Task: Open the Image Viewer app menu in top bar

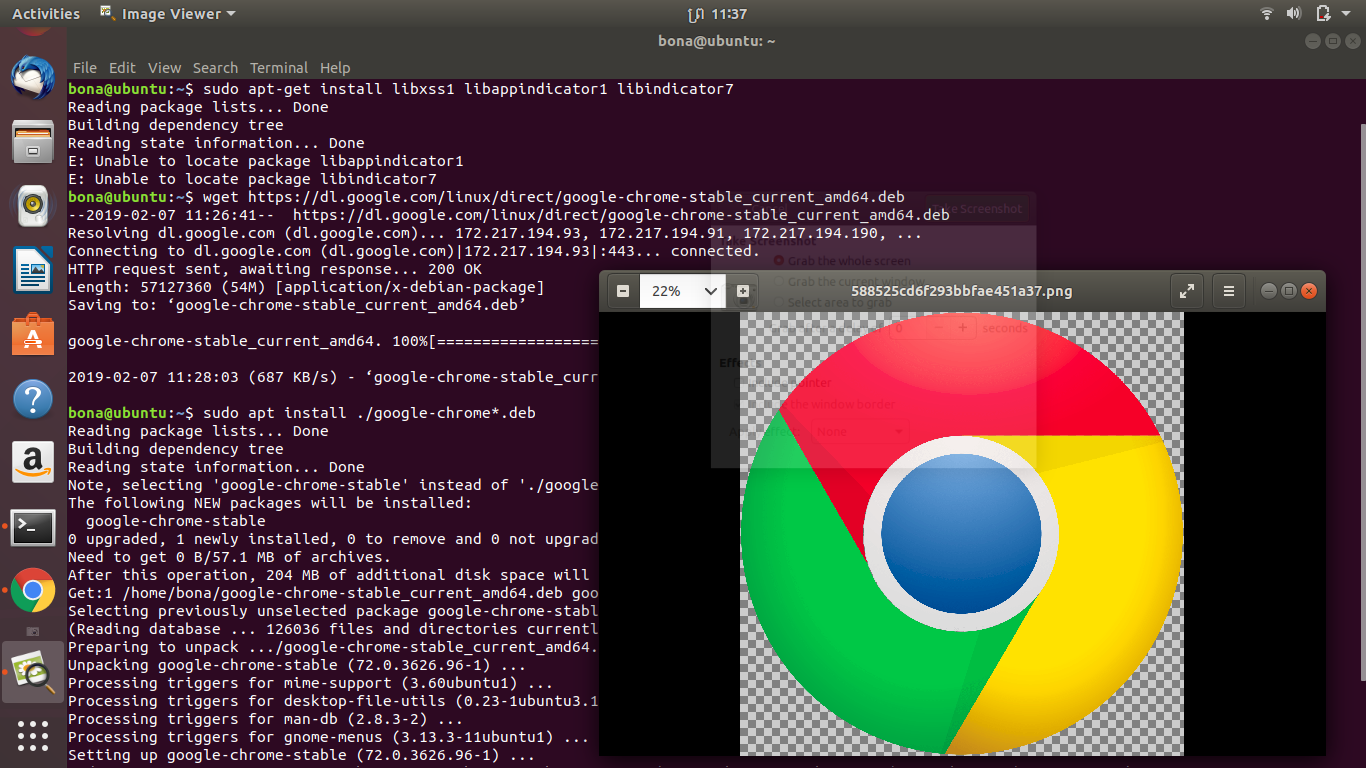Action: click(x=169, y=14)
